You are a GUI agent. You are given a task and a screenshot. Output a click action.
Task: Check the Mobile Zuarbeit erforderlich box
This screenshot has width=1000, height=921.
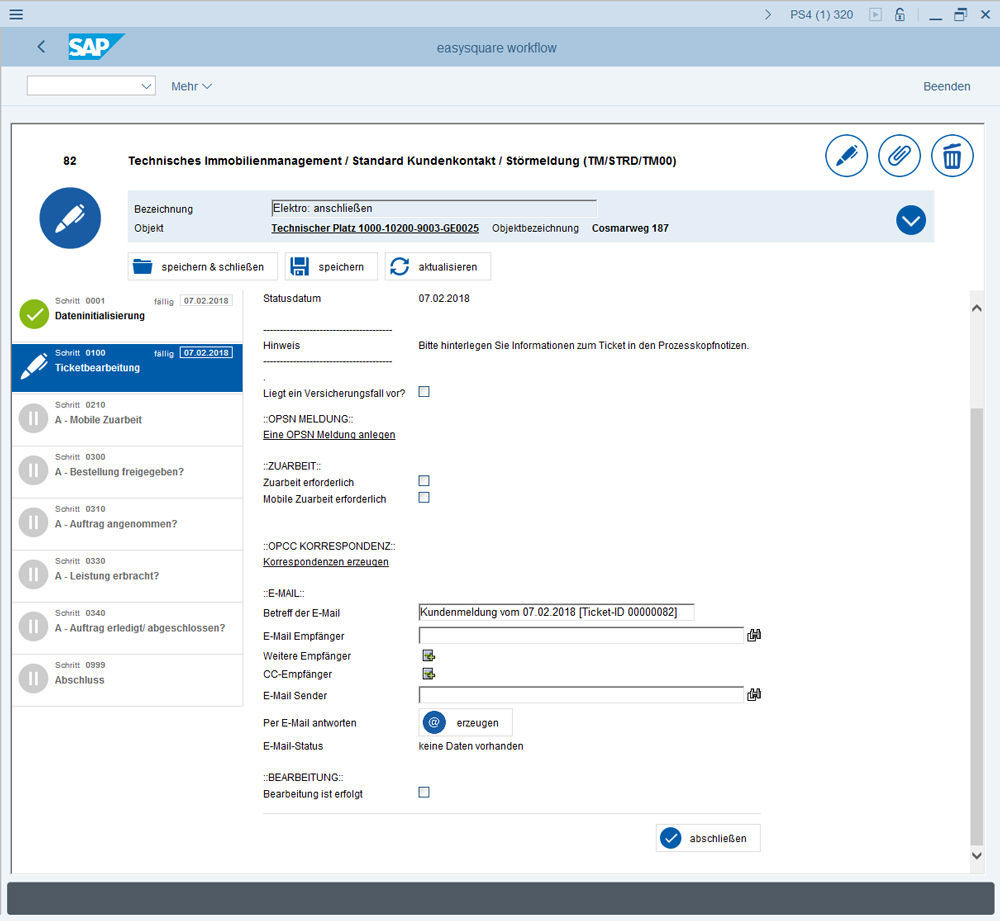424,498
